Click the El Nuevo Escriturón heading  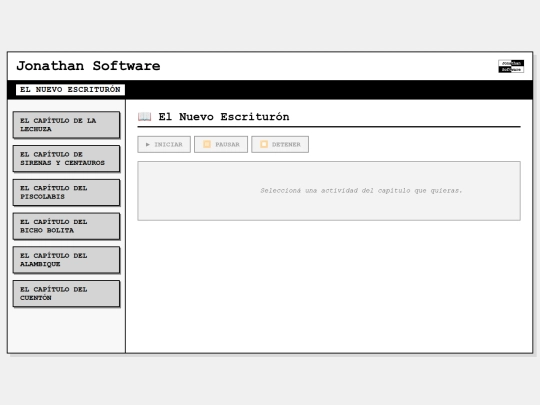tap(224, 117)
